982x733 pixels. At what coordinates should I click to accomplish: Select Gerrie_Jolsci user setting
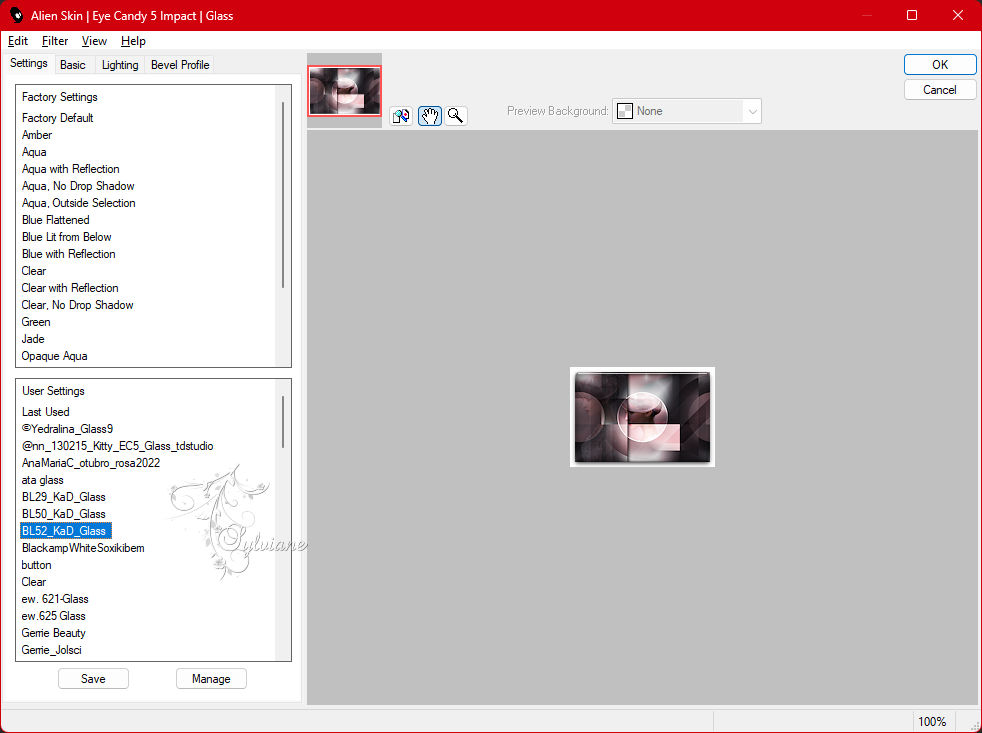point(51,648)
